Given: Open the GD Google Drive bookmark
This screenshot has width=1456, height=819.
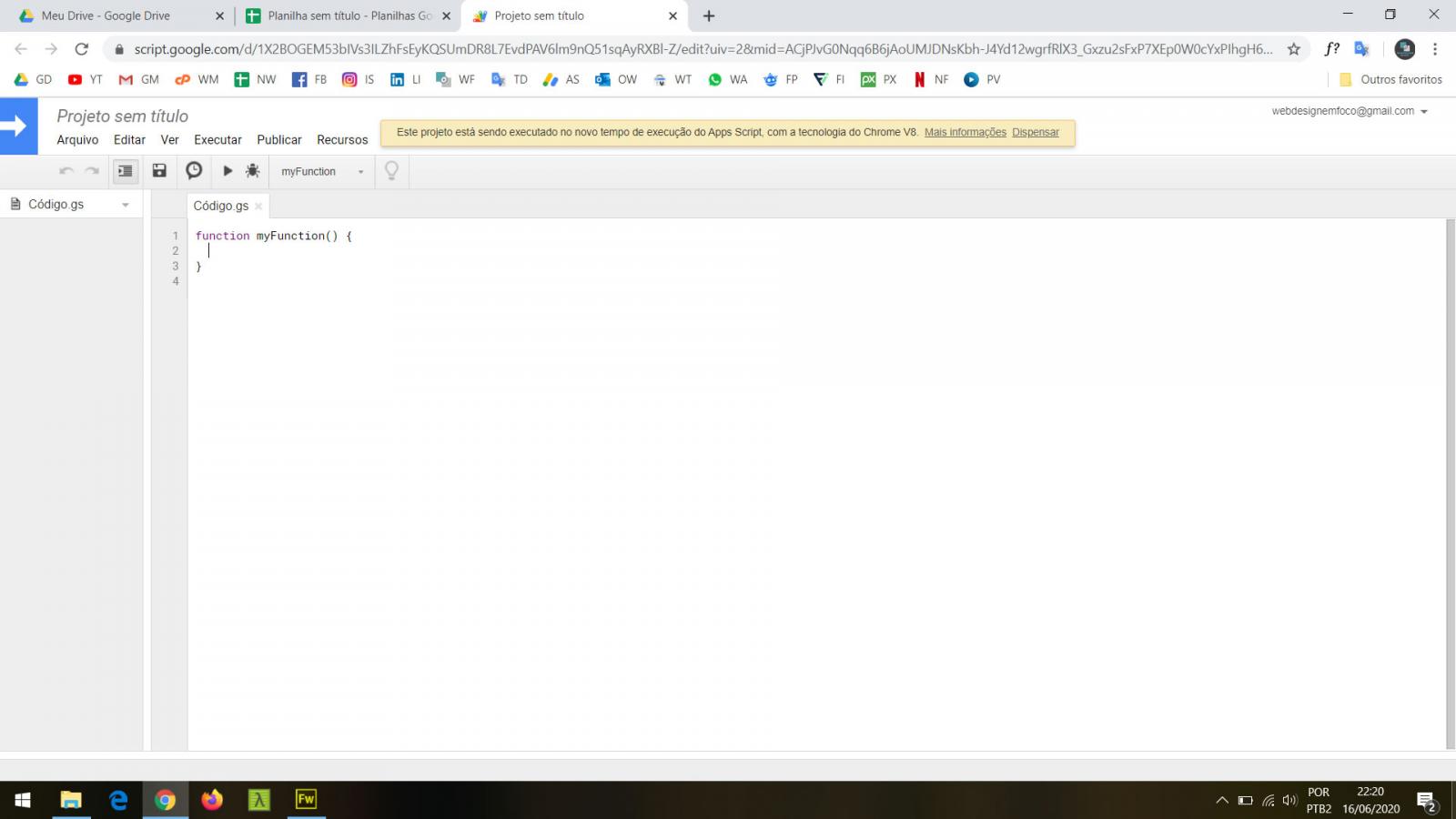Looking at the screenshot, I should click(33, 79).
